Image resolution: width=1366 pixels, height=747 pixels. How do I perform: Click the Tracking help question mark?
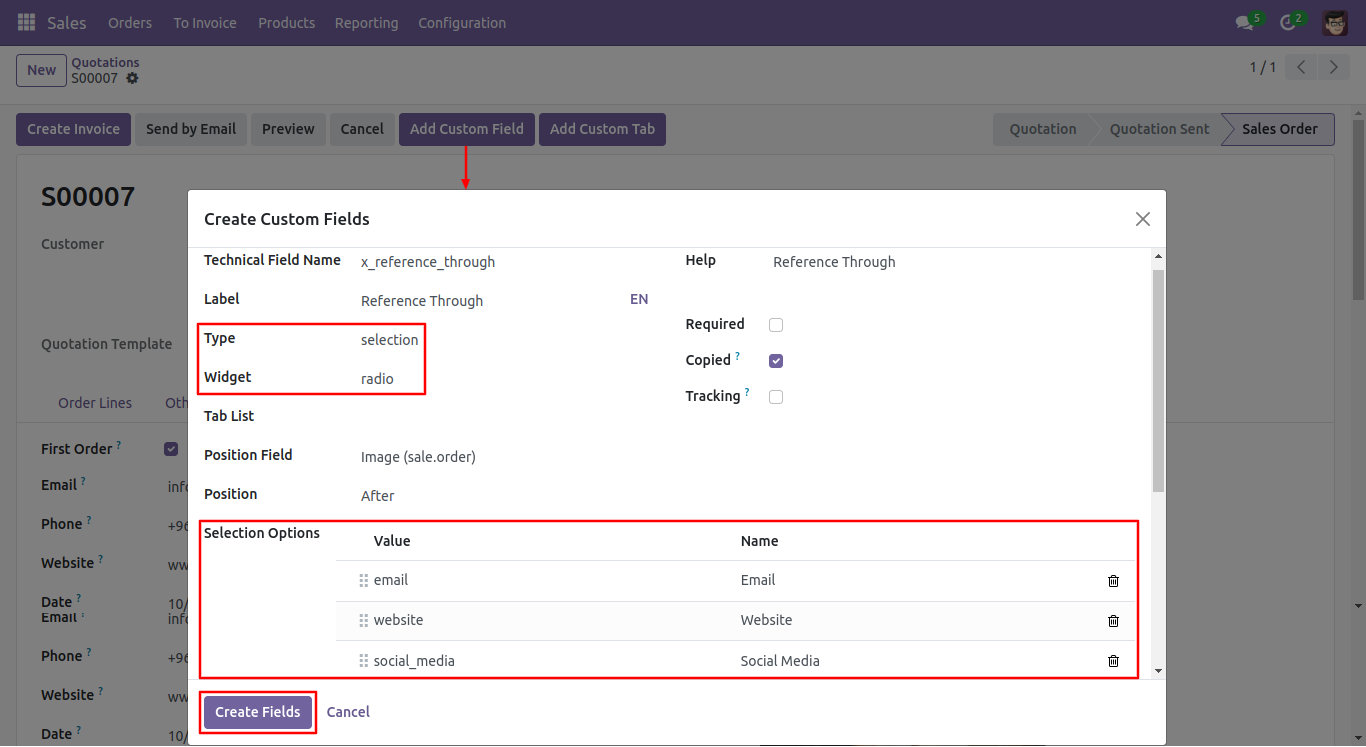click(x=747, y=392)
